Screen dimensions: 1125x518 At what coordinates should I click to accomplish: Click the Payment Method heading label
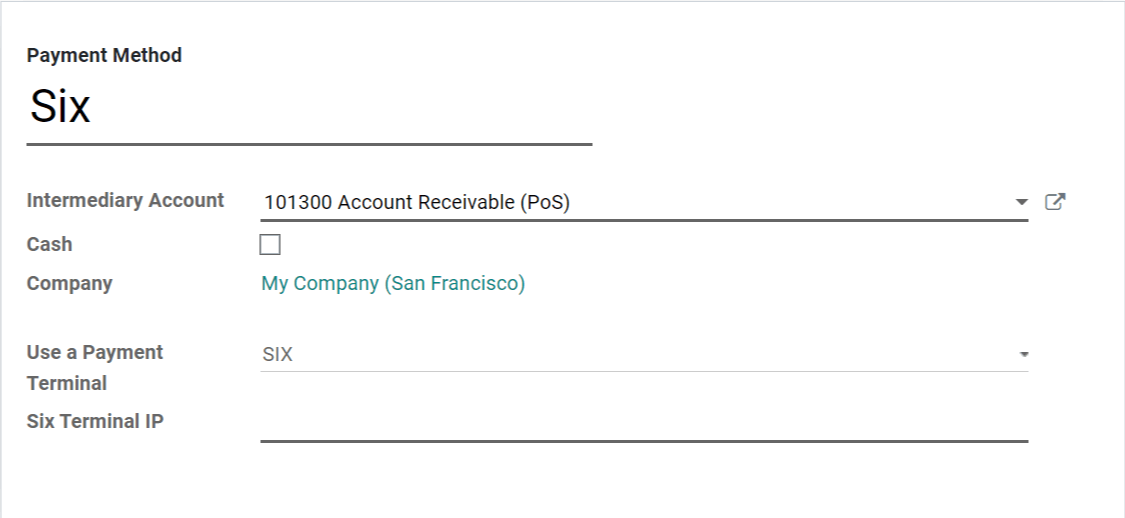(x=104, y=56)
